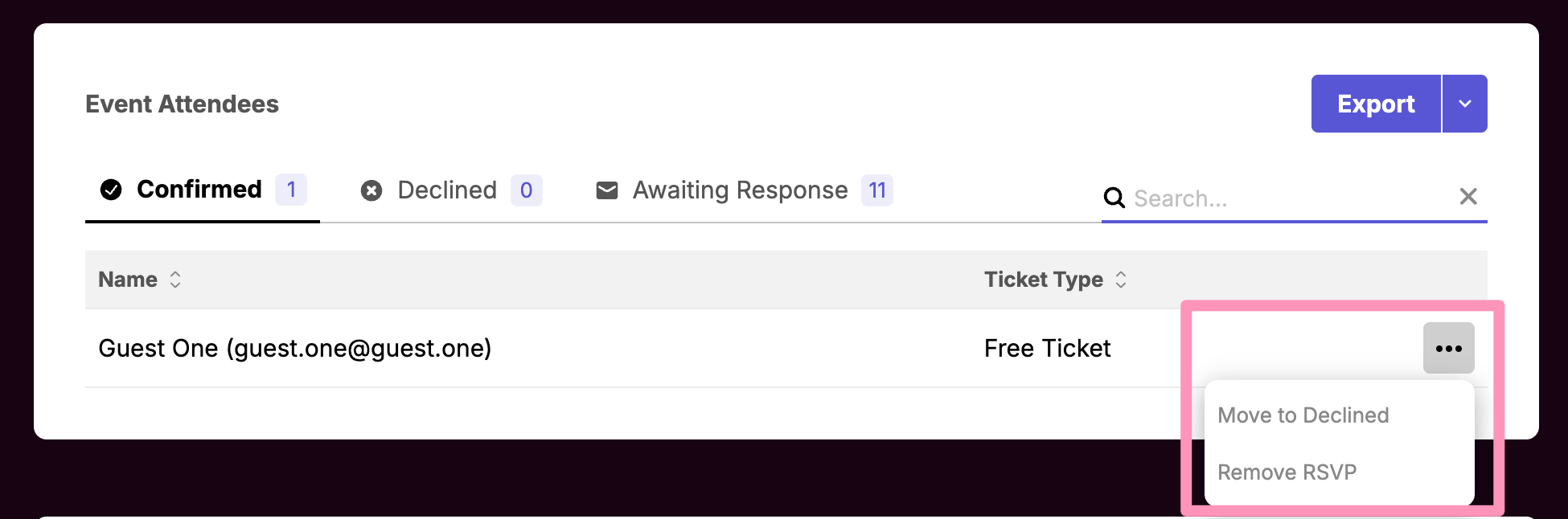The image size is (1568, 519).
Task: Choose Remove RSVP from menu
Action: pos(1287,472)
